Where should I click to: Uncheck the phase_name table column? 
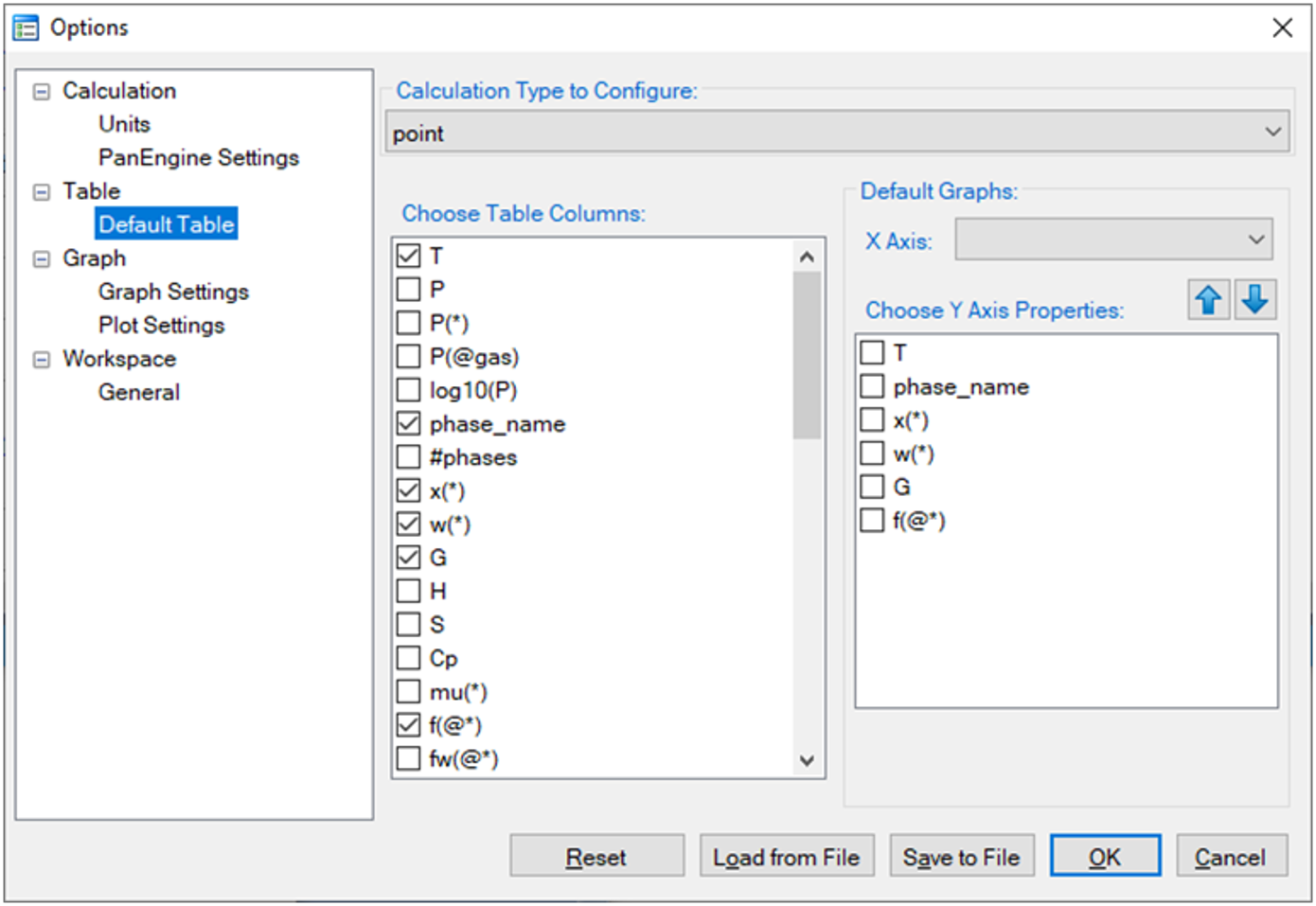point(408,424)
